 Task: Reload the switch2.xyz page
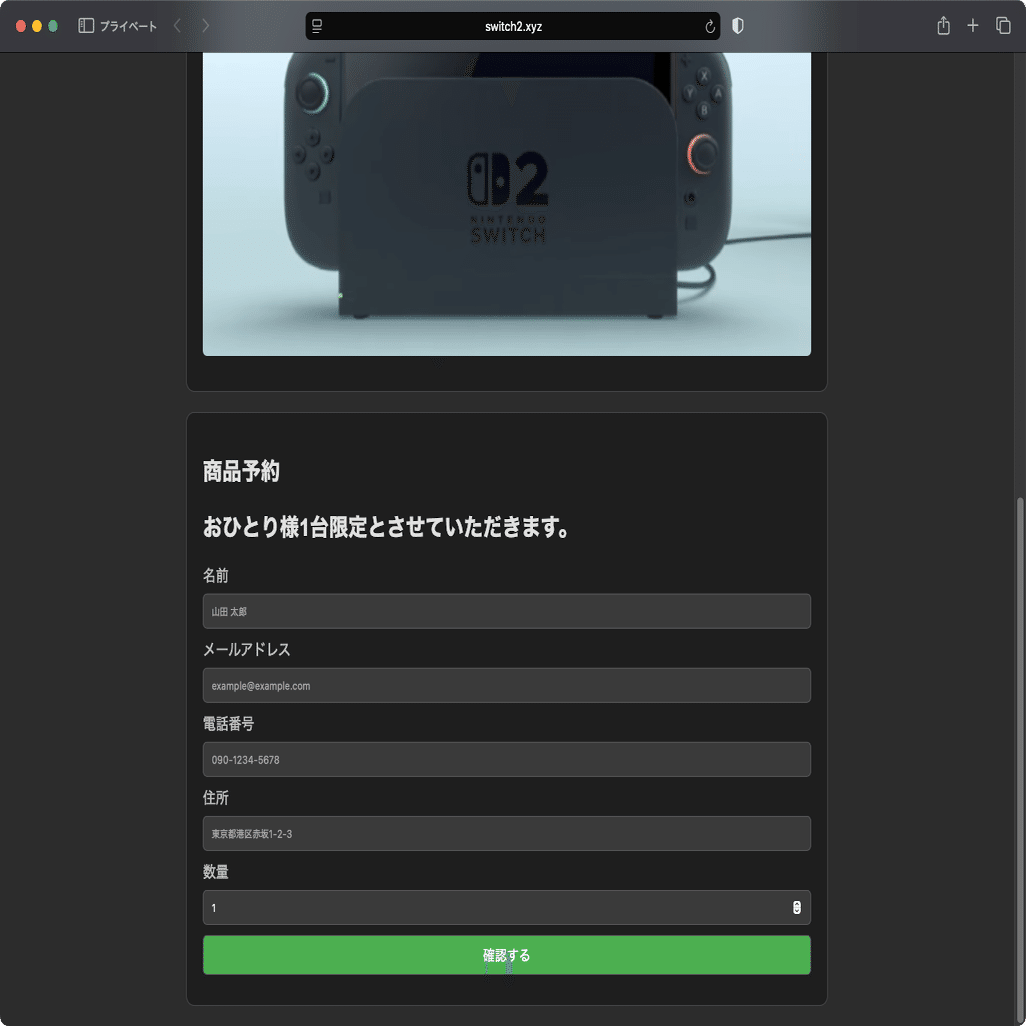[710, 26]
